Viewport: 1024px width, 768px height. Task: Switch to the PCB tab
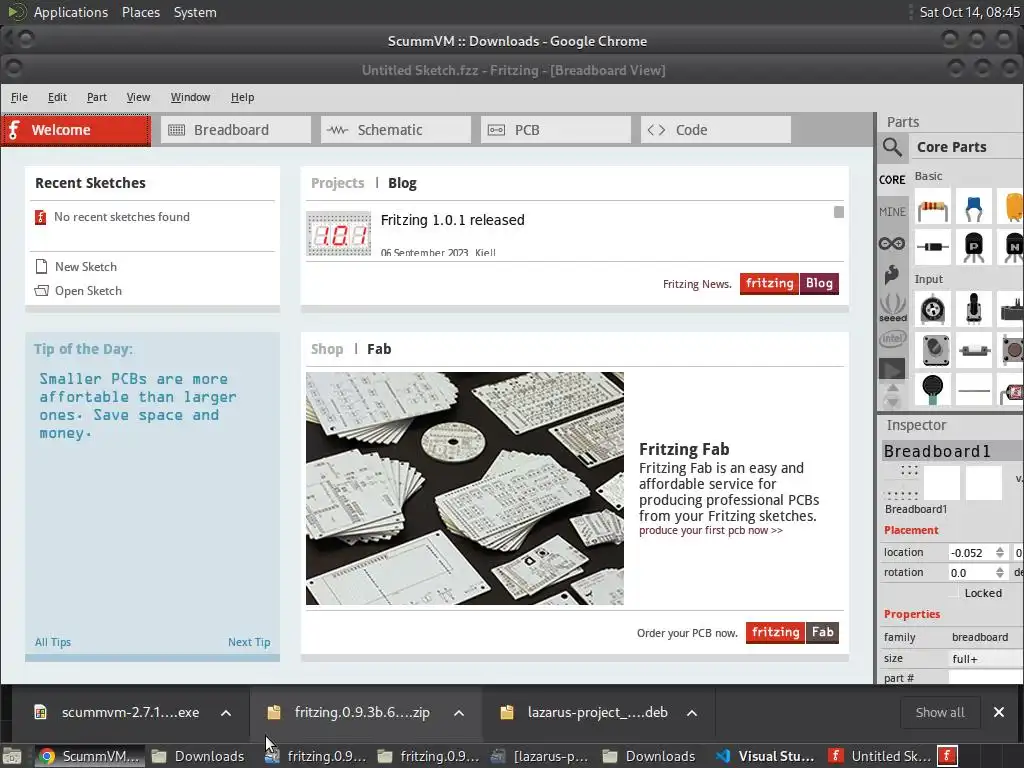(x=556, y=130)
